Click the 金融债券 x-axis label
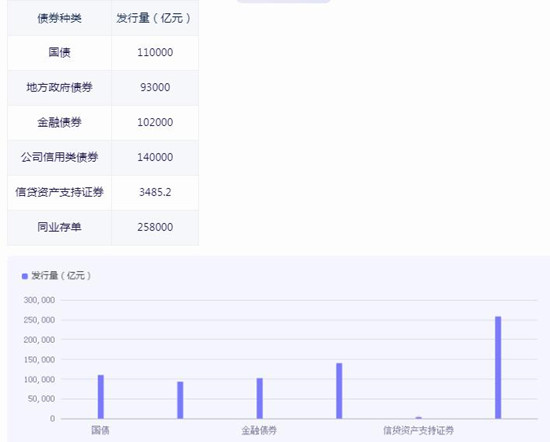 pyautogui.click(x=259, y=430)
